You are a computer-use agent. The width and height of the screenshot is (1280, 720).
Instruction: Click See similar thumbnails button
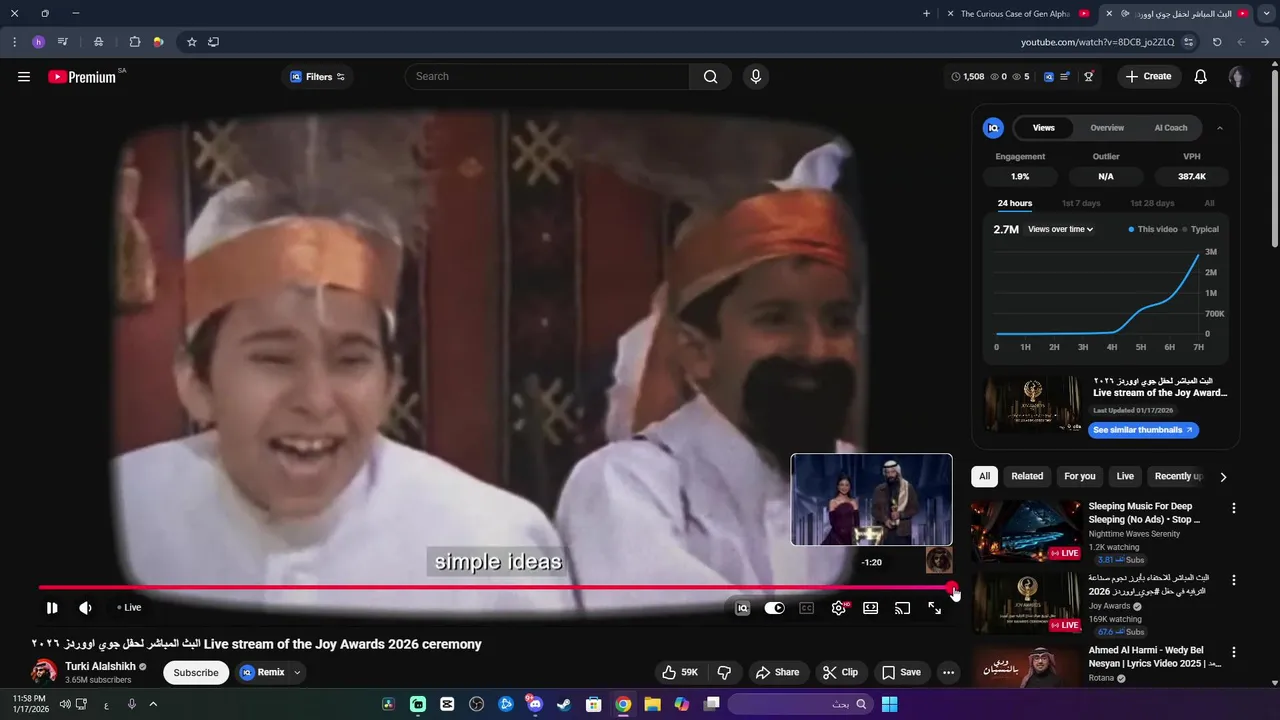point(1143,430)
